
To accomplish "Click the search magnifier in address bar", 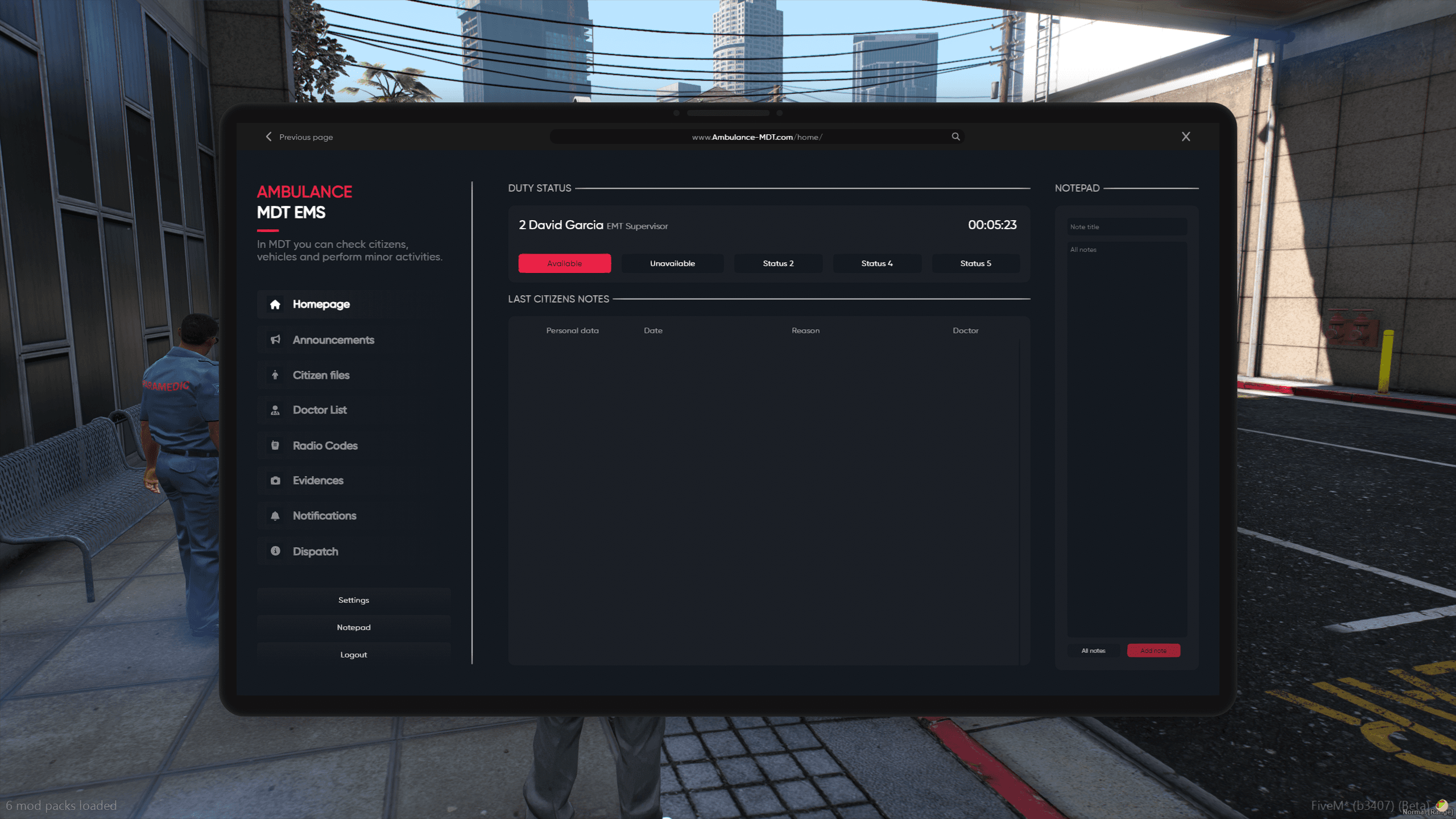I will [x=956, y=136].
